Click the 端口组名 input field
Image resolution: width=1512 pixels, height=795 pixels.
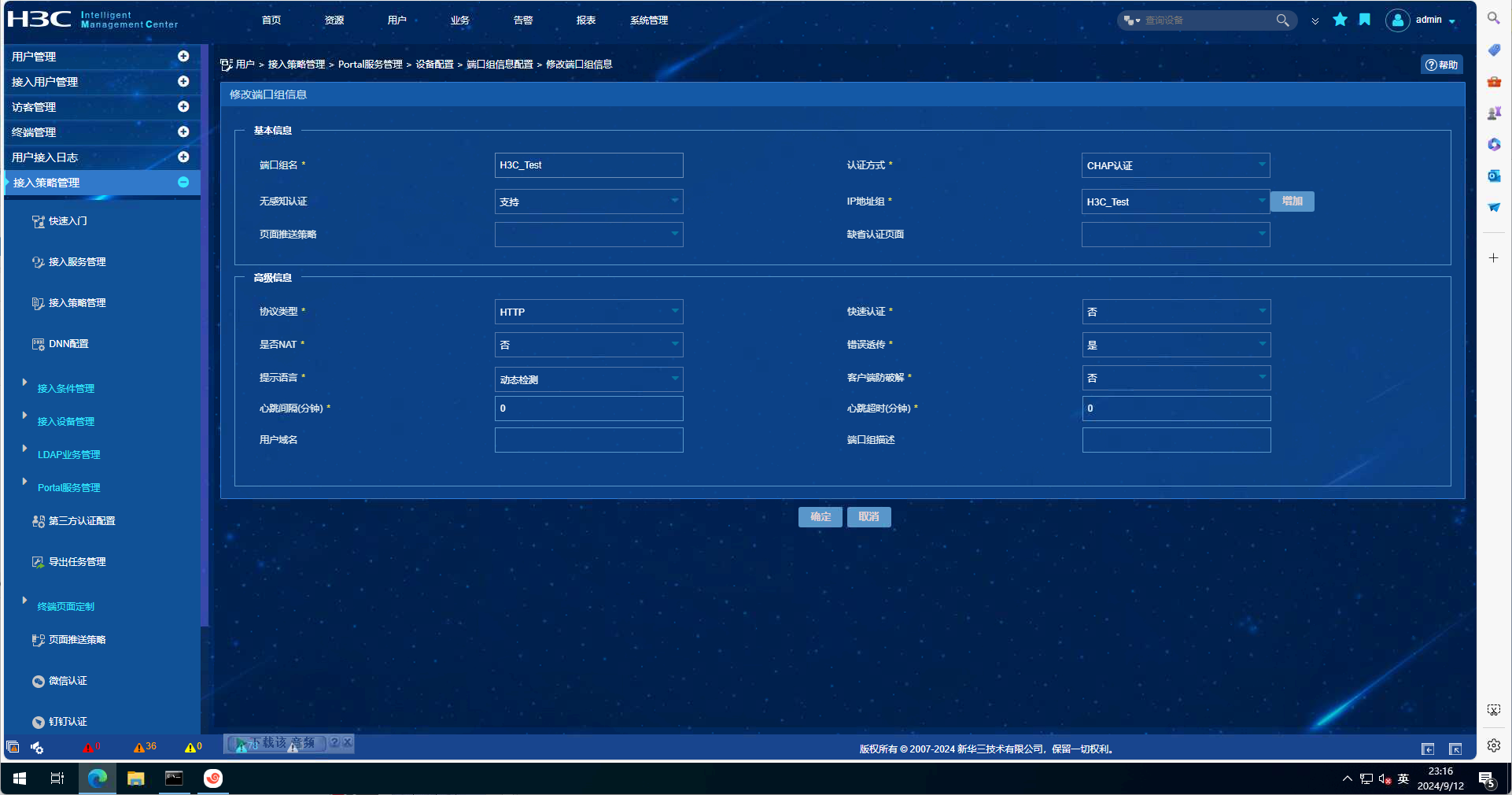pos(588,165)
